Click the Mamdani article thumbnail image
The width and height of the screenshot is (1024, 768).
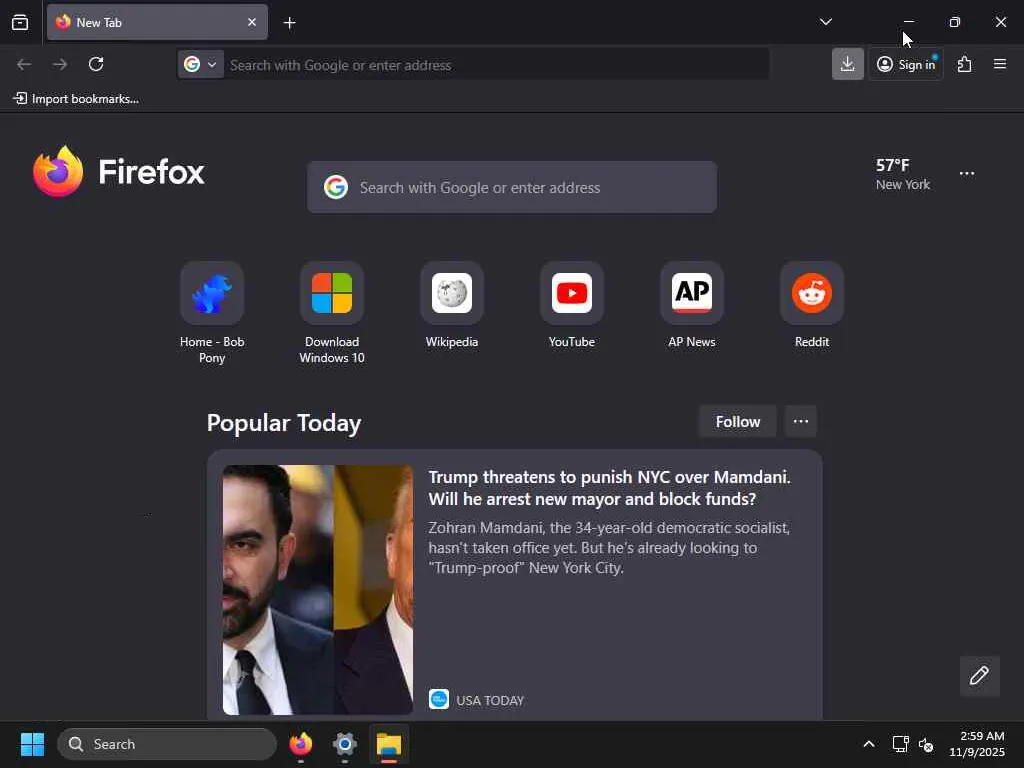(318, 590)
